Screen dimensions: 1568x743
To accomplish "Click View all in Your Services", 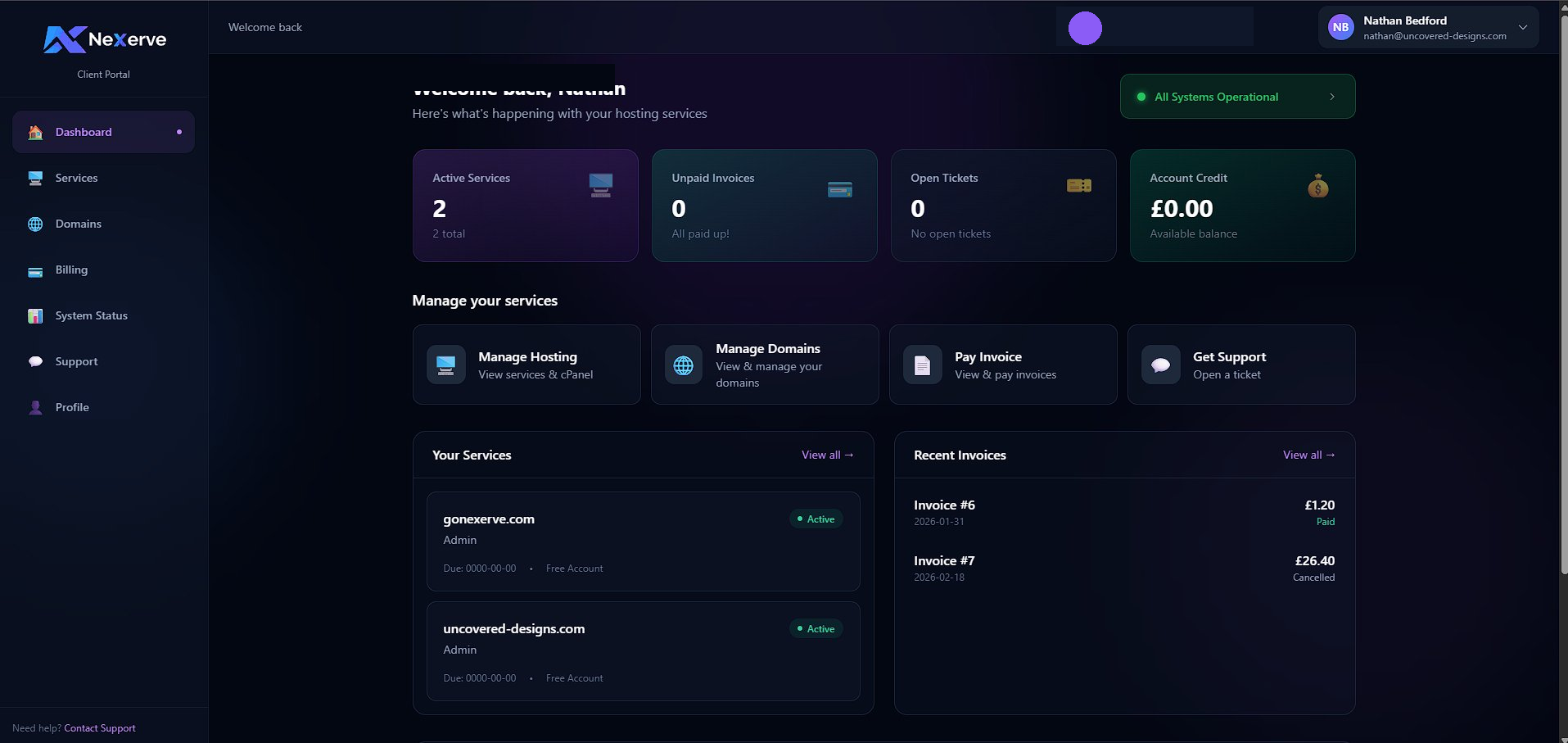I will [827, 455].
